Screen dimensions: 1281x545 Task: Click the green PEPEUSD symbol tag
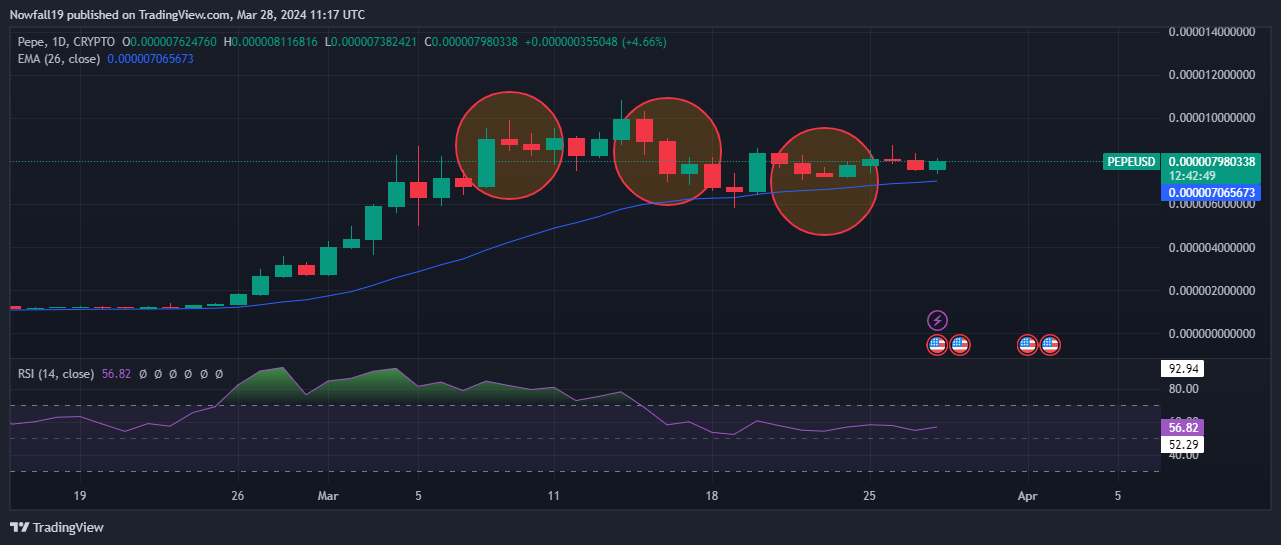[1131, 162]
